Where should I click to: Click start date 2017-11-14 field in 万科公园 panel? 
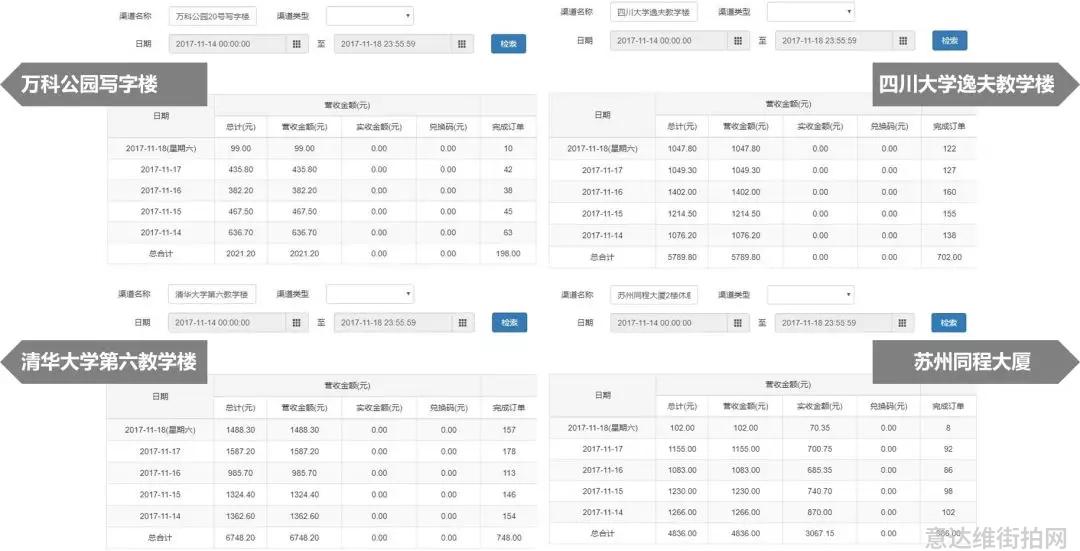228,44
